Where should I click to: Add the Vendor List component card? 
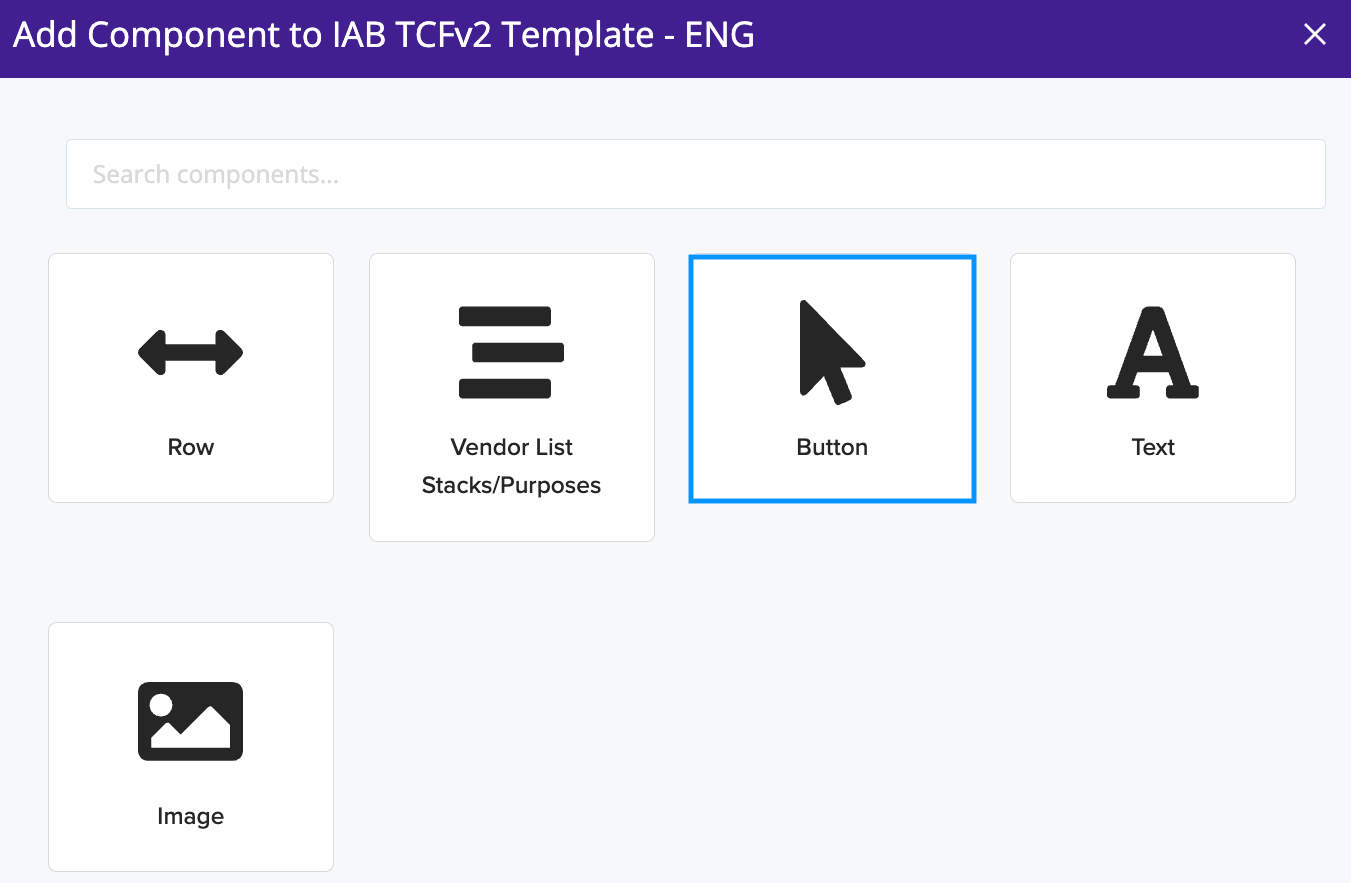pos(512,397)
